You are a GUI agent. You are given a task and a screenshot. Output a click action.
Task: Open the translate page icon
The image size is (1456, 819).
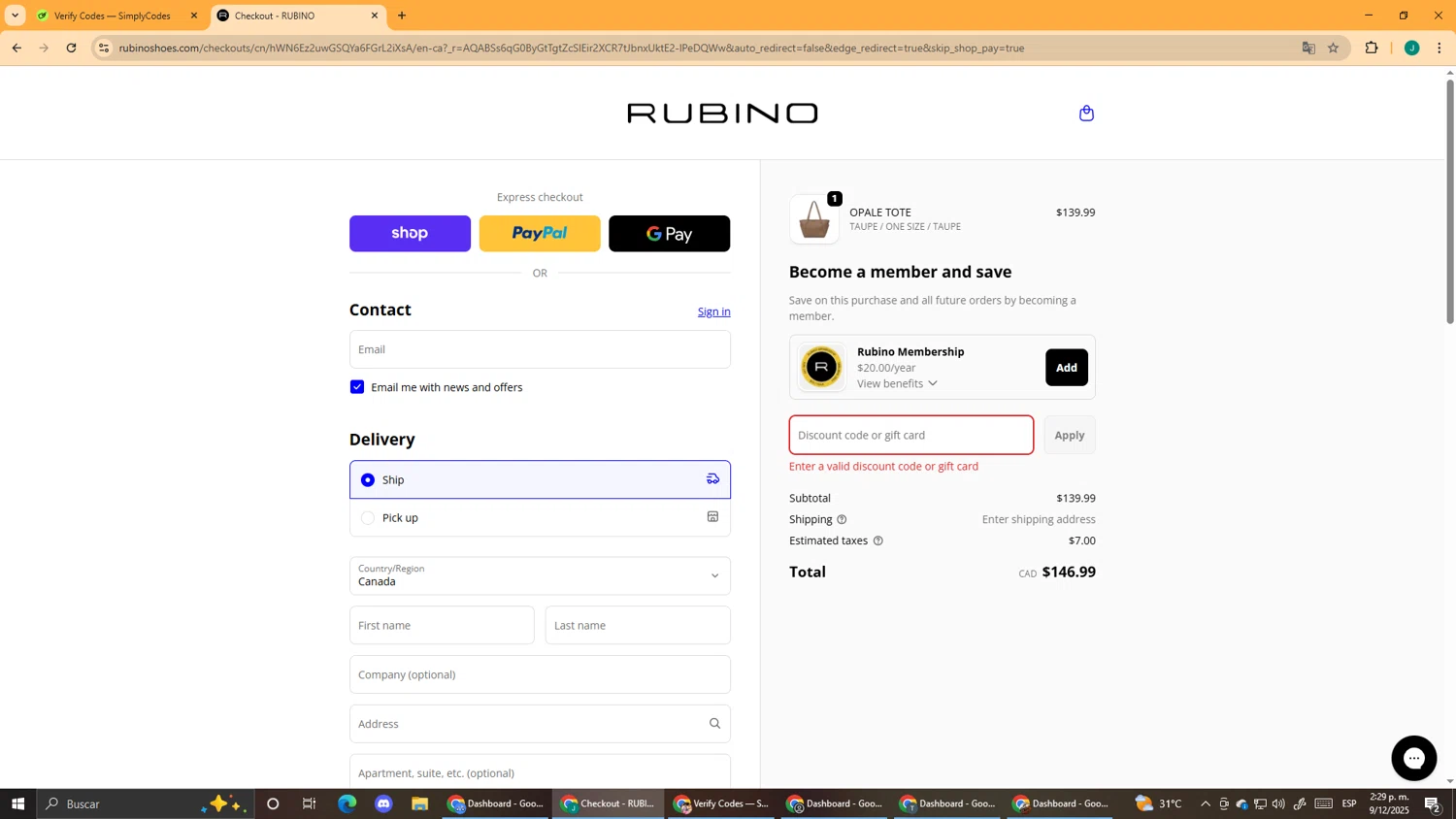pos(1307,48)
